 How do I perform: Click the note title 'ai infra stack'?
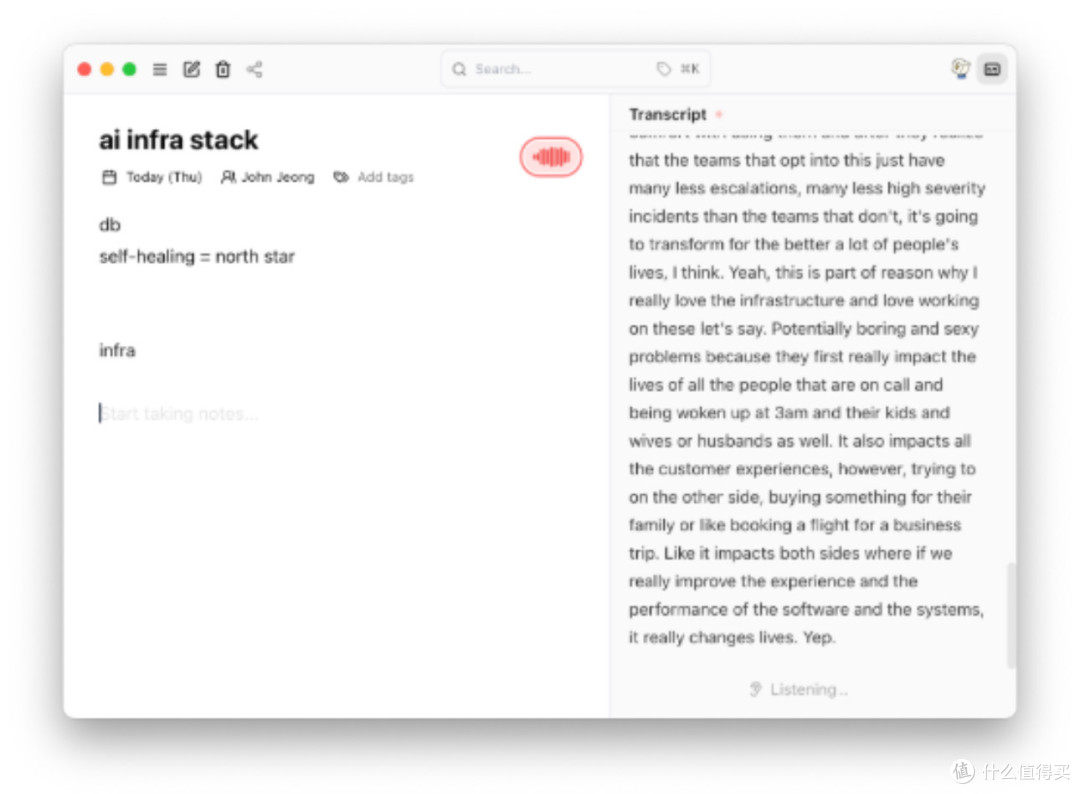click(178, 140)
